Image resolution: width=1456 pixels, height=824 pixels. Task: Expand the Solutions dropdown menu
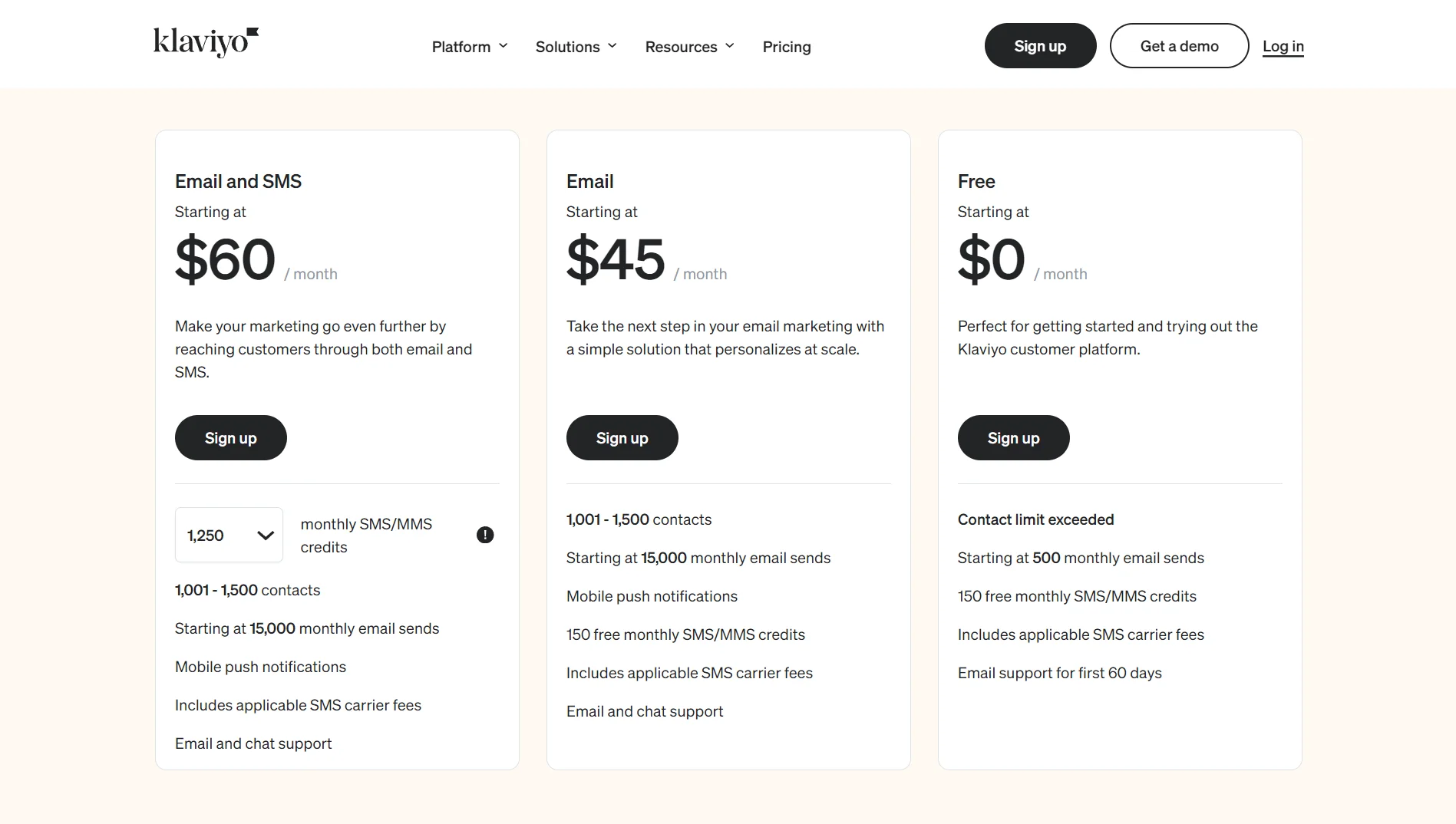point(575,46)
